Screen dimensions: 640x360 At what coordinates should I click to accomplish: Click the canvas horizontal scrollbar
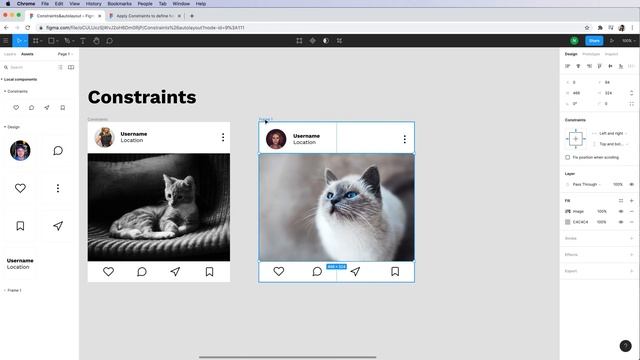[287, 357]
